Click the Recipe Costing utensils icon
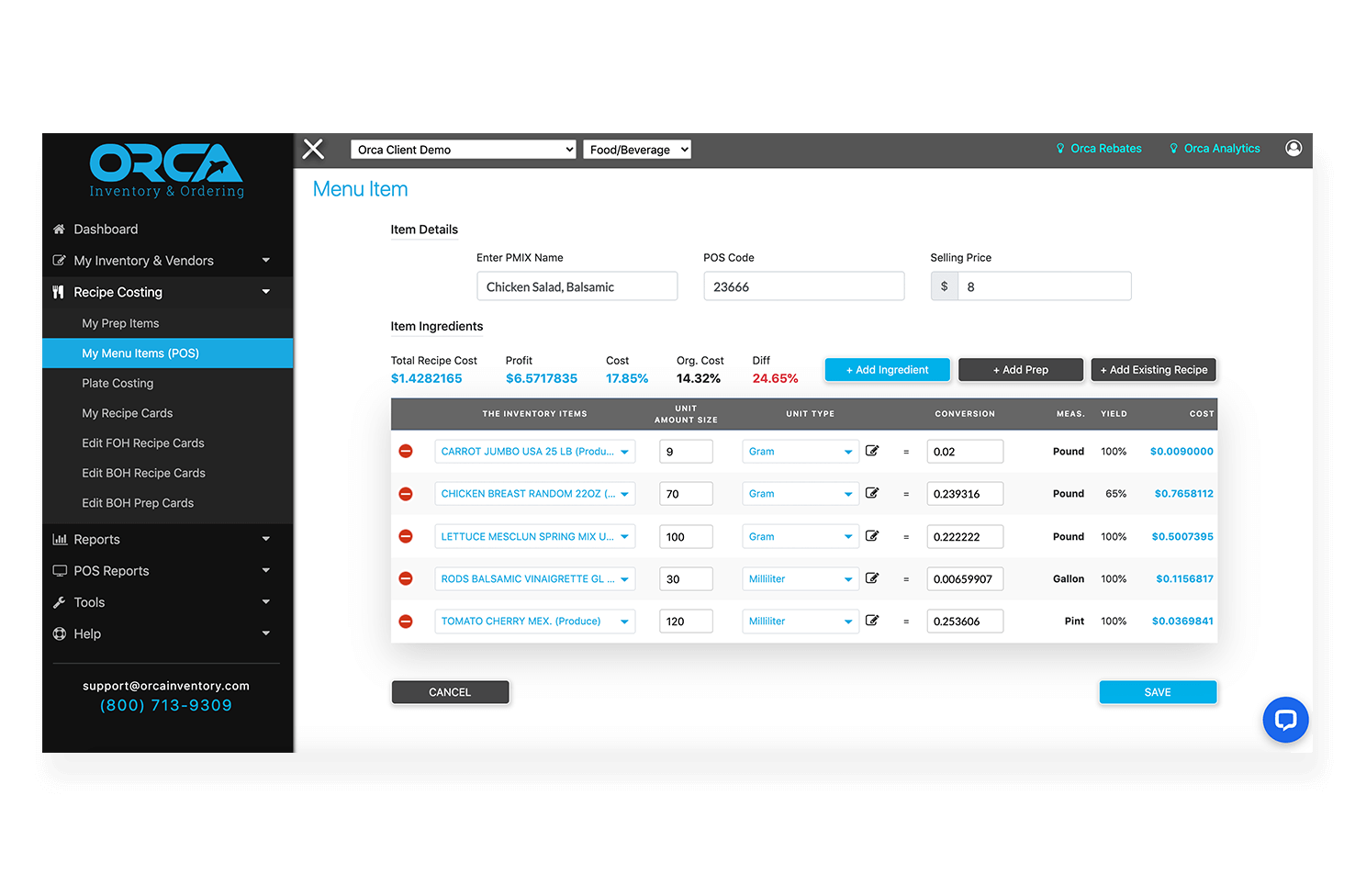 [58, 292]
